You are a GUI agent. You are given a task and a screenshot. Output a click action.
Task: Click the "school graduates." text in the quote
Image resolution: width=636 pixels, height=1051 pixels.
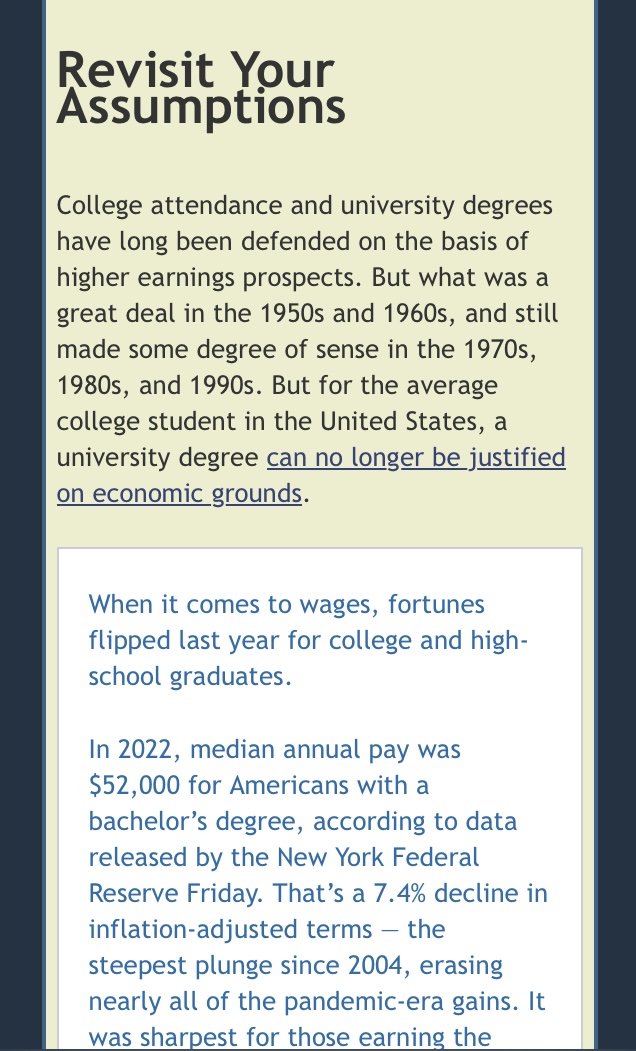pos(189,676)
